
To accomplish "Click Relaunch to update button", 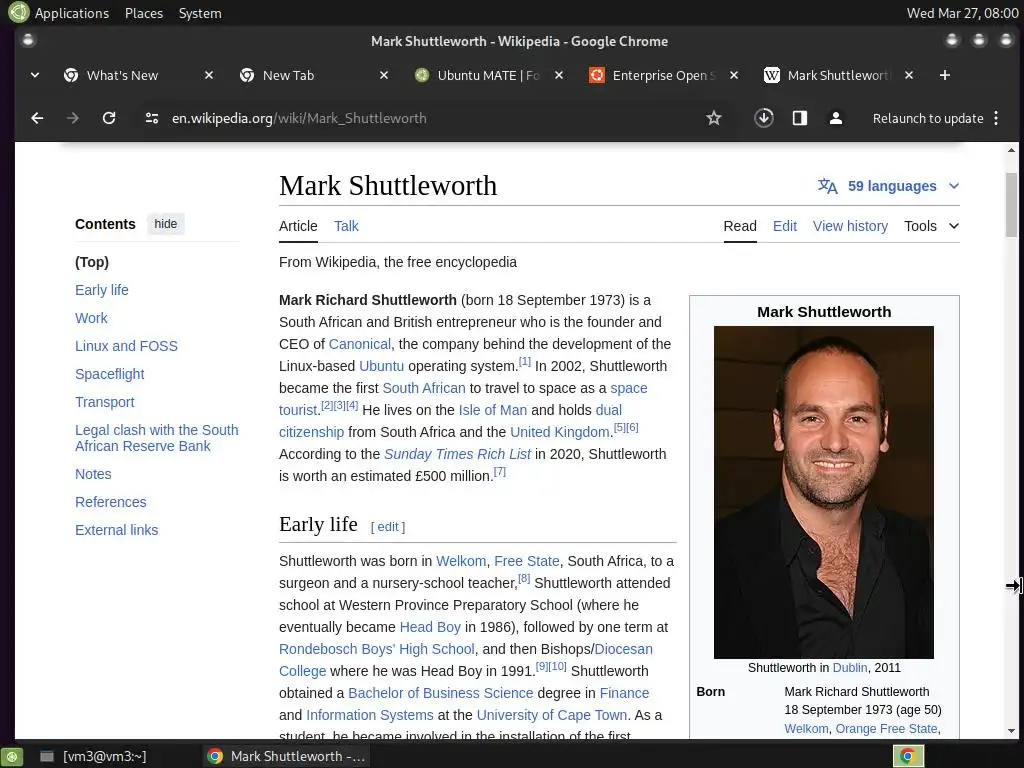I will click(x=928, y=118).
